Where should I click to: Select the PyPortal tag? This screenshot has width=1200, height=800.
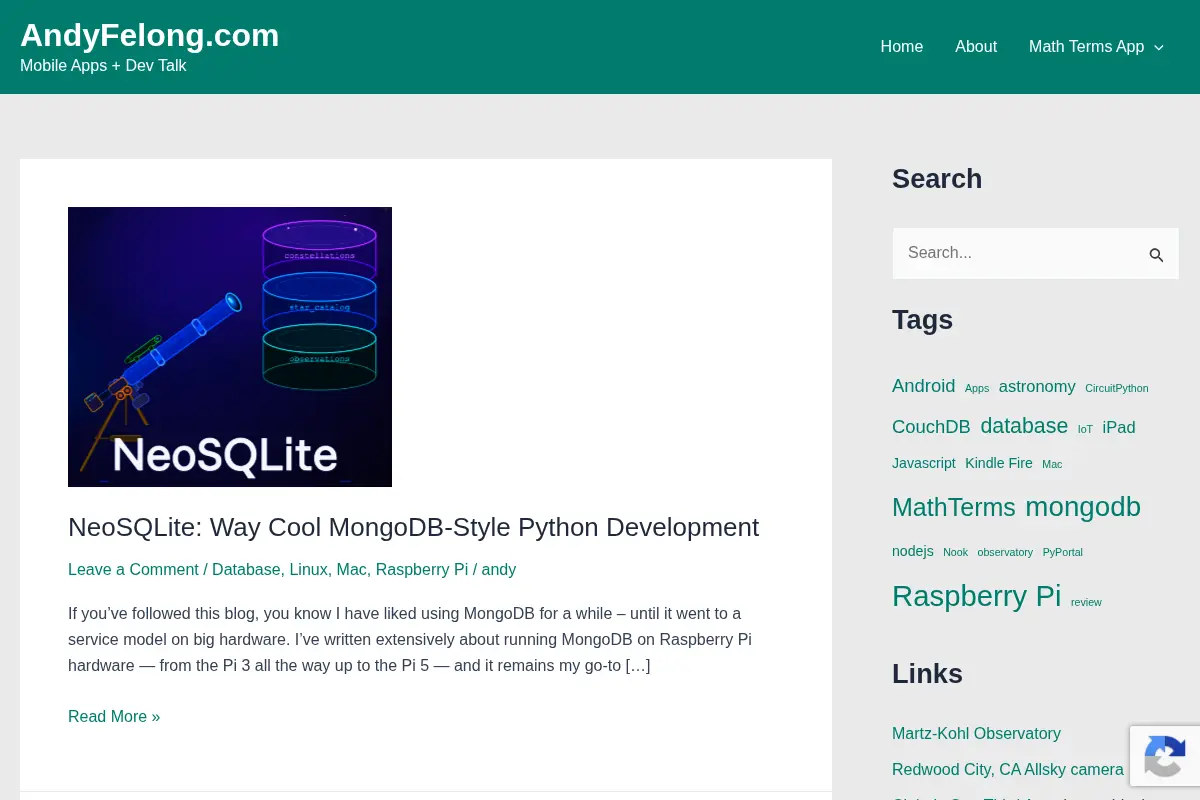point(1062,552)
